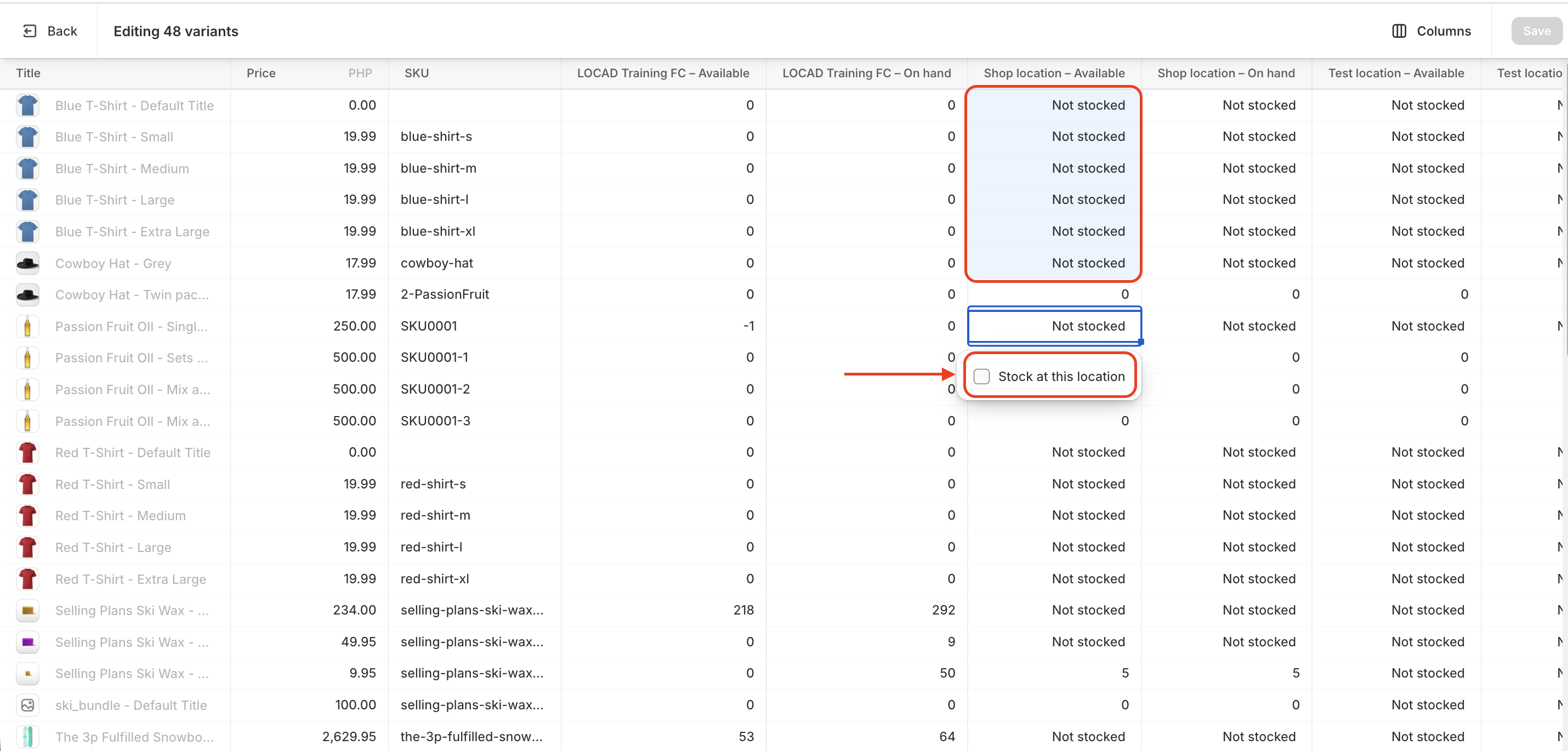
Task: Click Red T-Shirt Medium shirt icon
Action: (27, 516)
